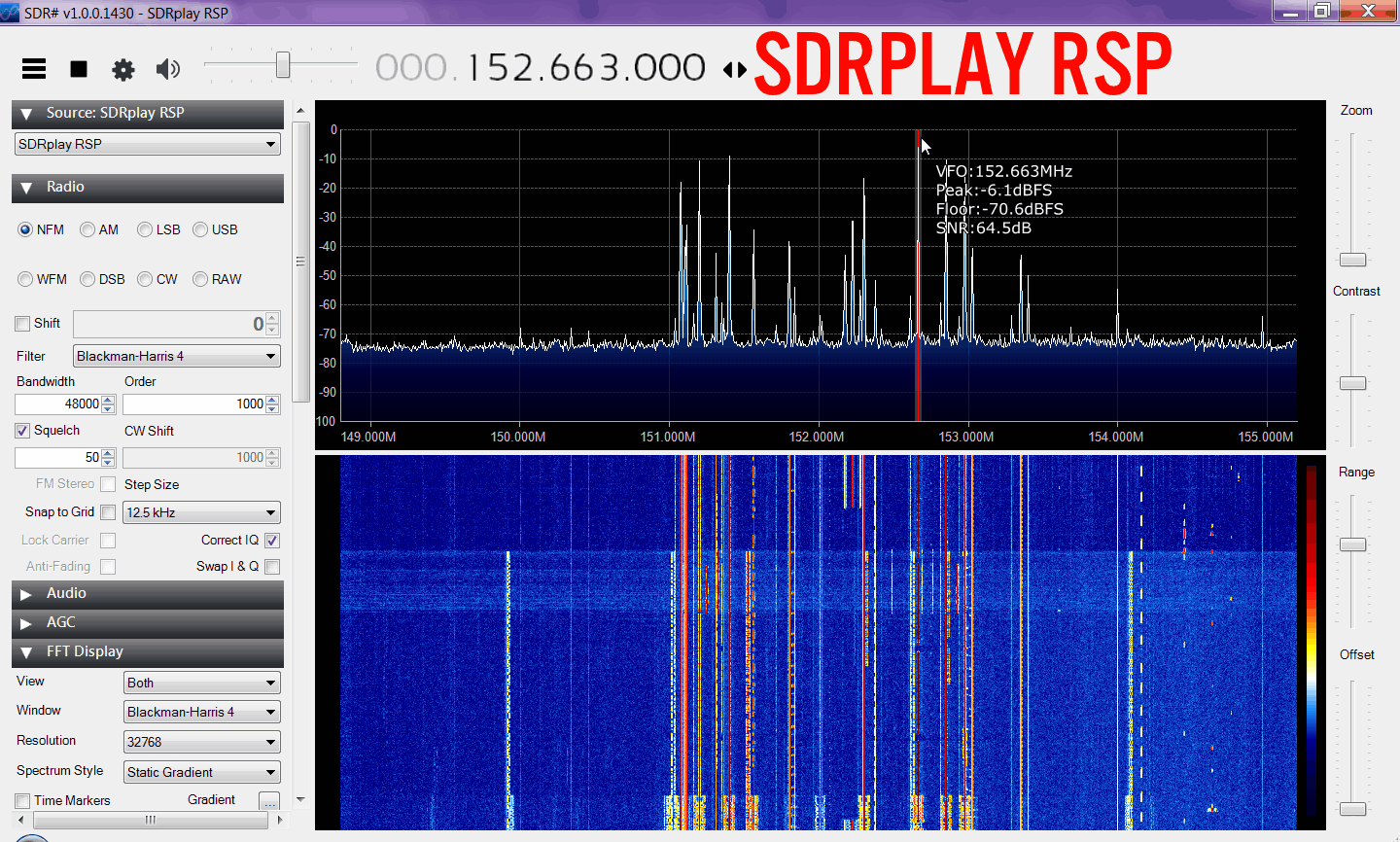
Task: Expand the Audio section
Action: click(26, 594)
